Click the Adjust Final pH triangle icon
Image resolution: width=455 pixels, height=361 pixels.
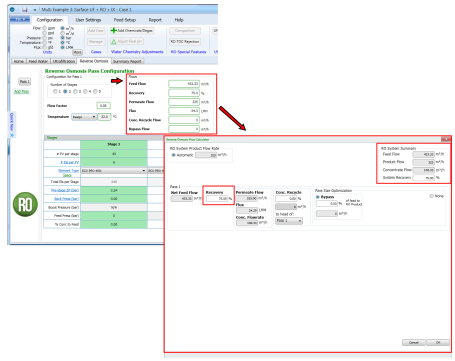coord(114,41)
